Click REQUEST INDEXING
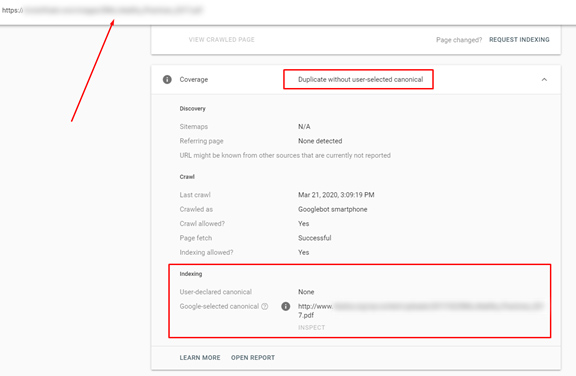Screen dimensions: 576x376 point(519,39)
